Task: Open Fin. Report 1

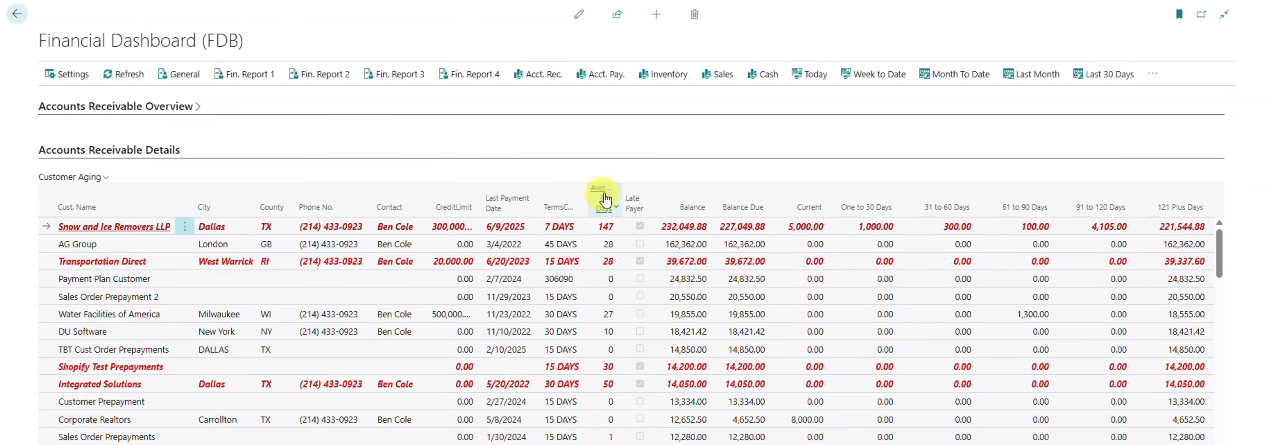Action: point(243,74)
